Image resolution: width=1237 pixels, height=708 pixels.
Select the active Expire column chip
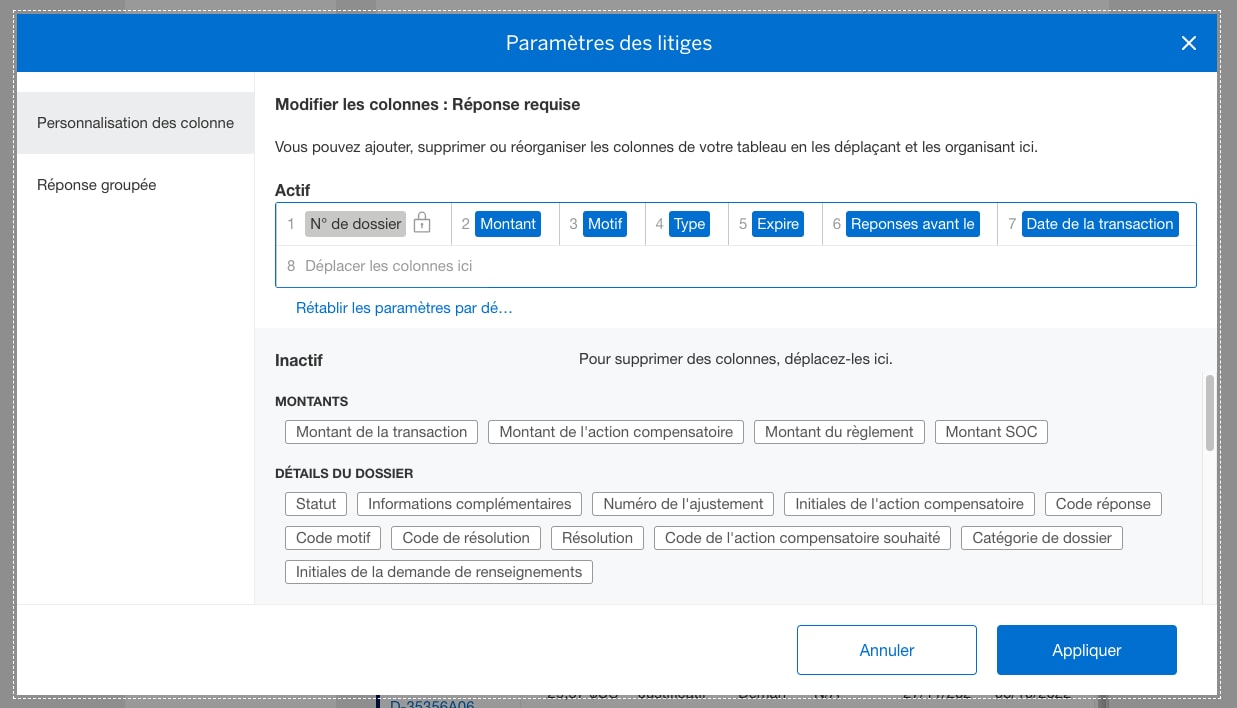coord(778,224)
